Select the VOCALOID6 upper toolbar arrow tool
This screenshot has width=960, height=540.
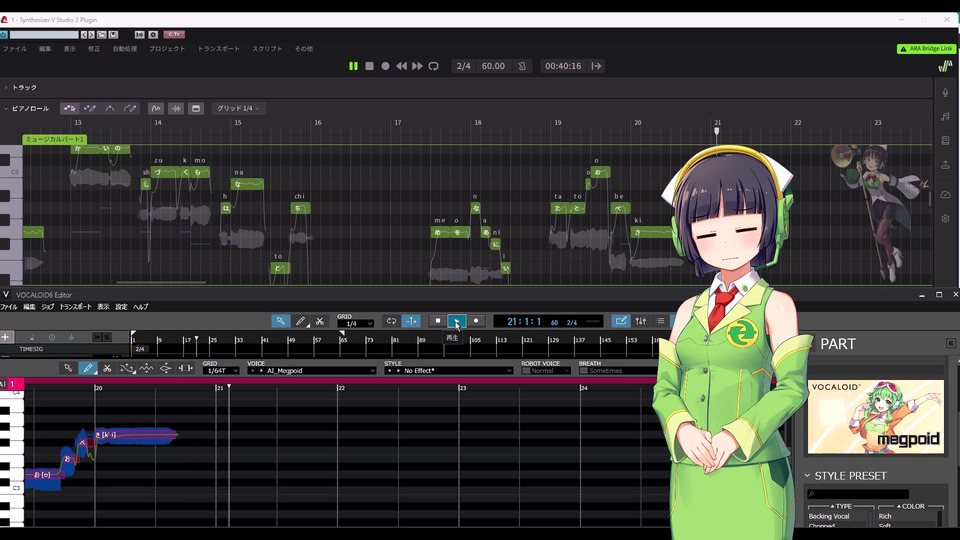click(280, 321)
